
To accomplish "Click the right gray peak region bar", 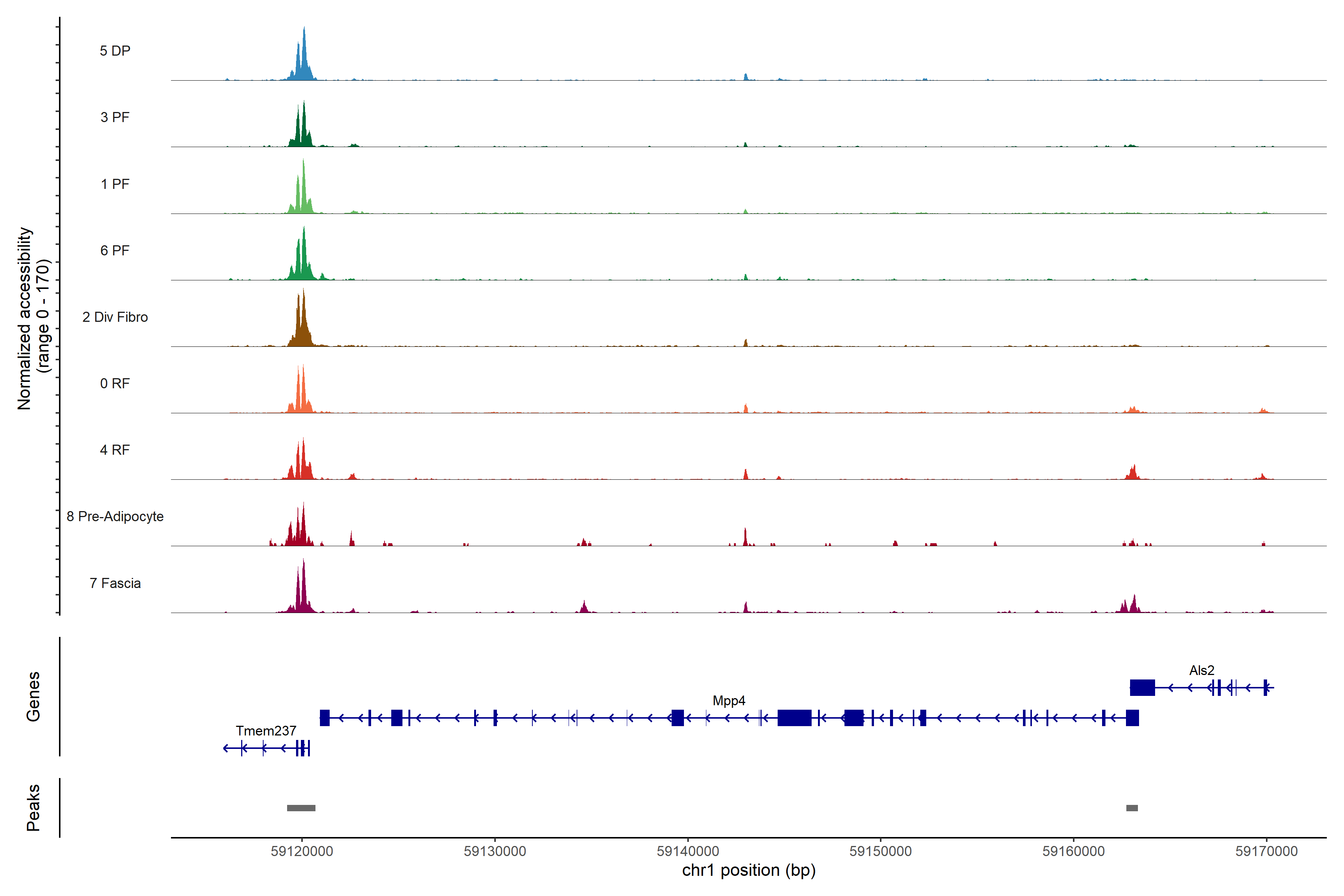I will pos(1132,808).
